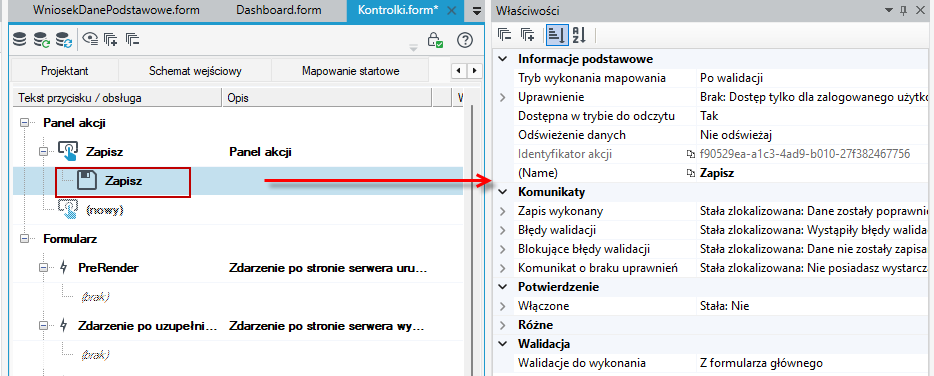This screenshot has width=934, height=376.
Task: Close the Właściwości panel
Action: coord(920,10)
